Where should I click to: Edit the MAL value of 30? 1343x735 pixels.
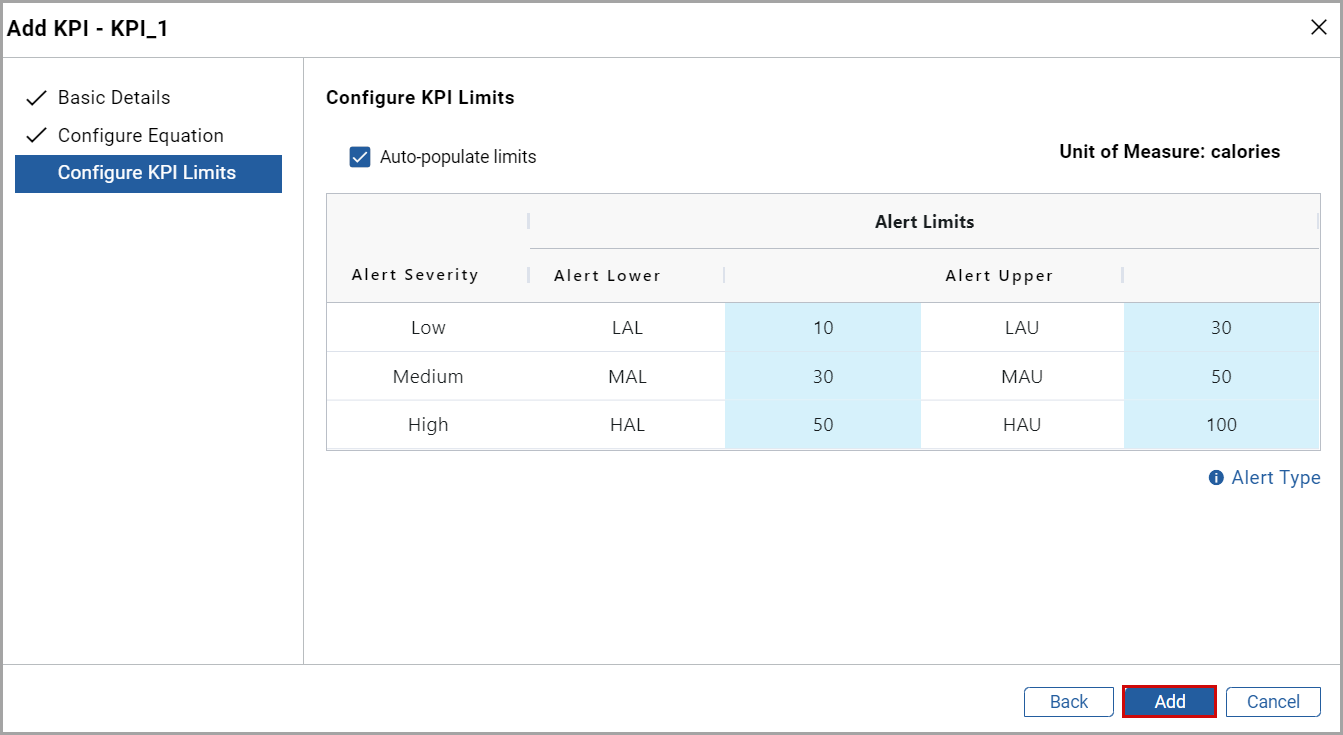pos(822,376)
